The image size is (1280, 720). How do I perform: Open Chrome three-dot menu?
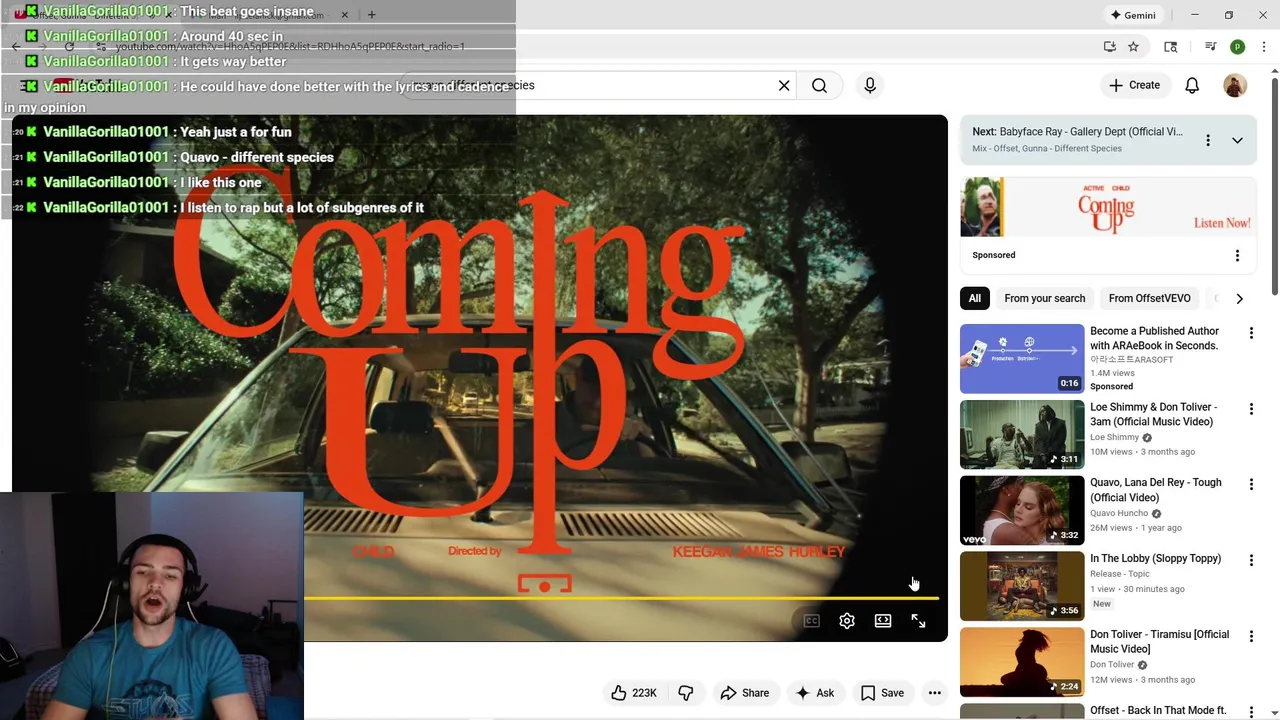(x=1264, y=46)
